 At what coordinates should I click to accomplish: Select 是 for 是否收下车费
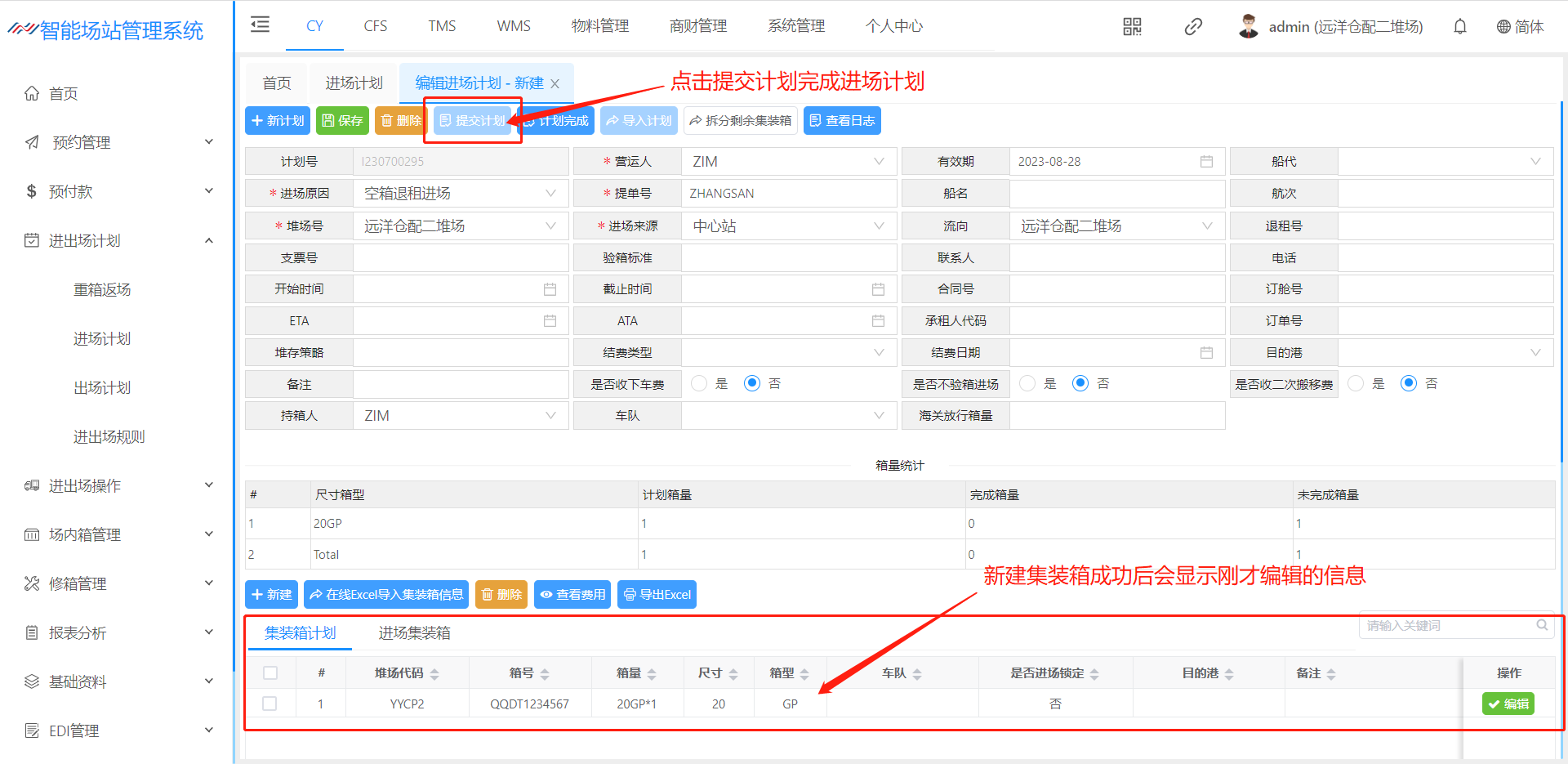click(700, 384)
